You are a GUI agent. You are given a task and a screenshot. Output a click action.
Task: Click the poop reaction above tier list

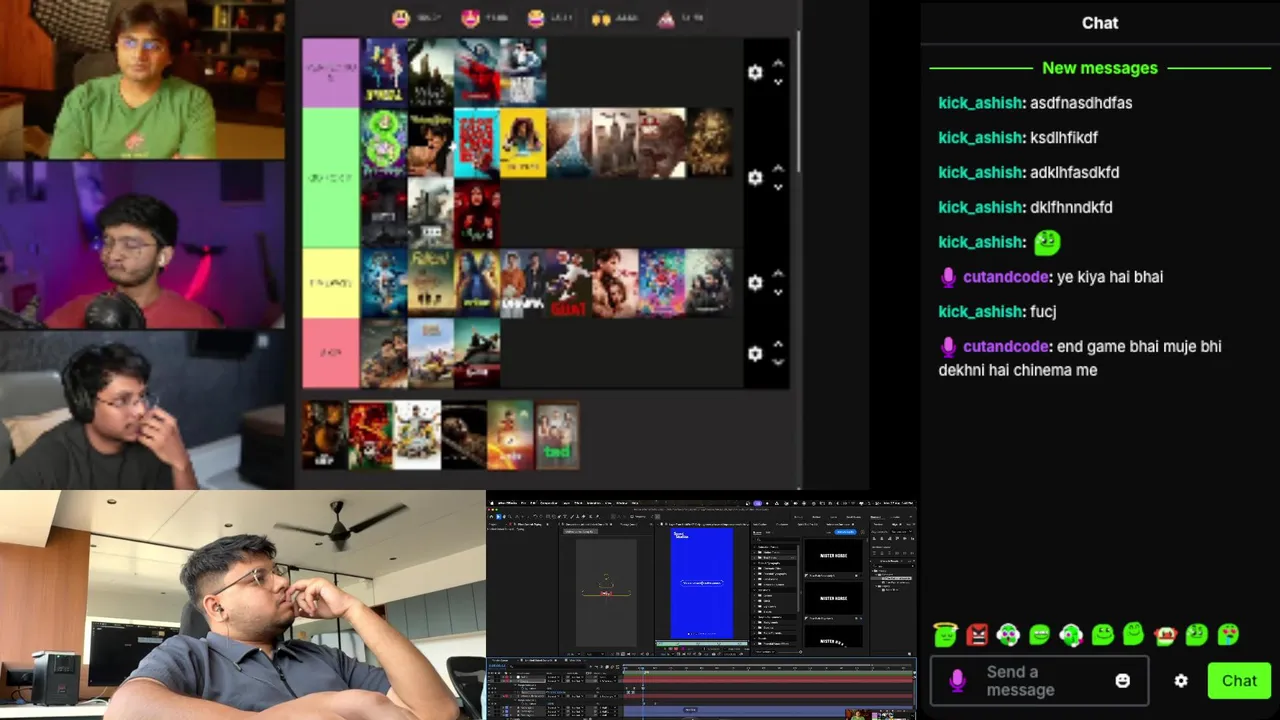pos(666,18)
